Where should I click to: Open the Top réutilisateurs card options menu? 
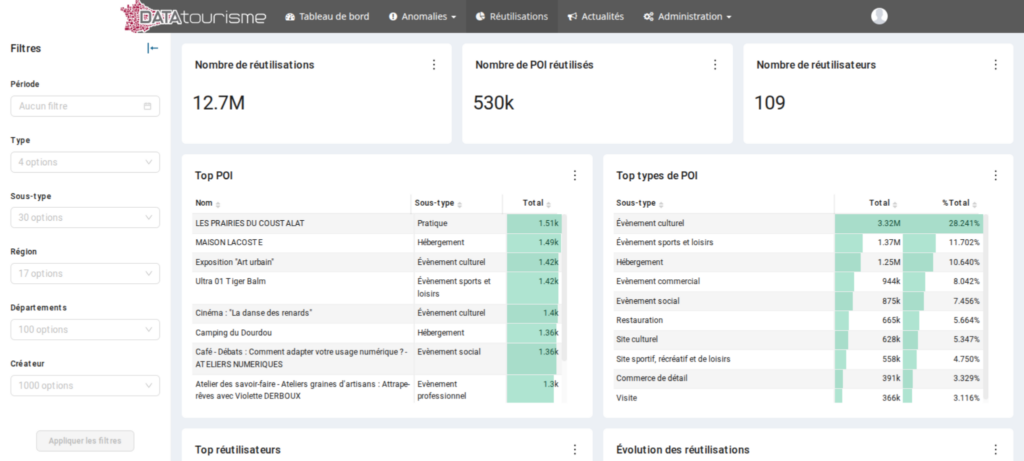(x=574, y=450)
